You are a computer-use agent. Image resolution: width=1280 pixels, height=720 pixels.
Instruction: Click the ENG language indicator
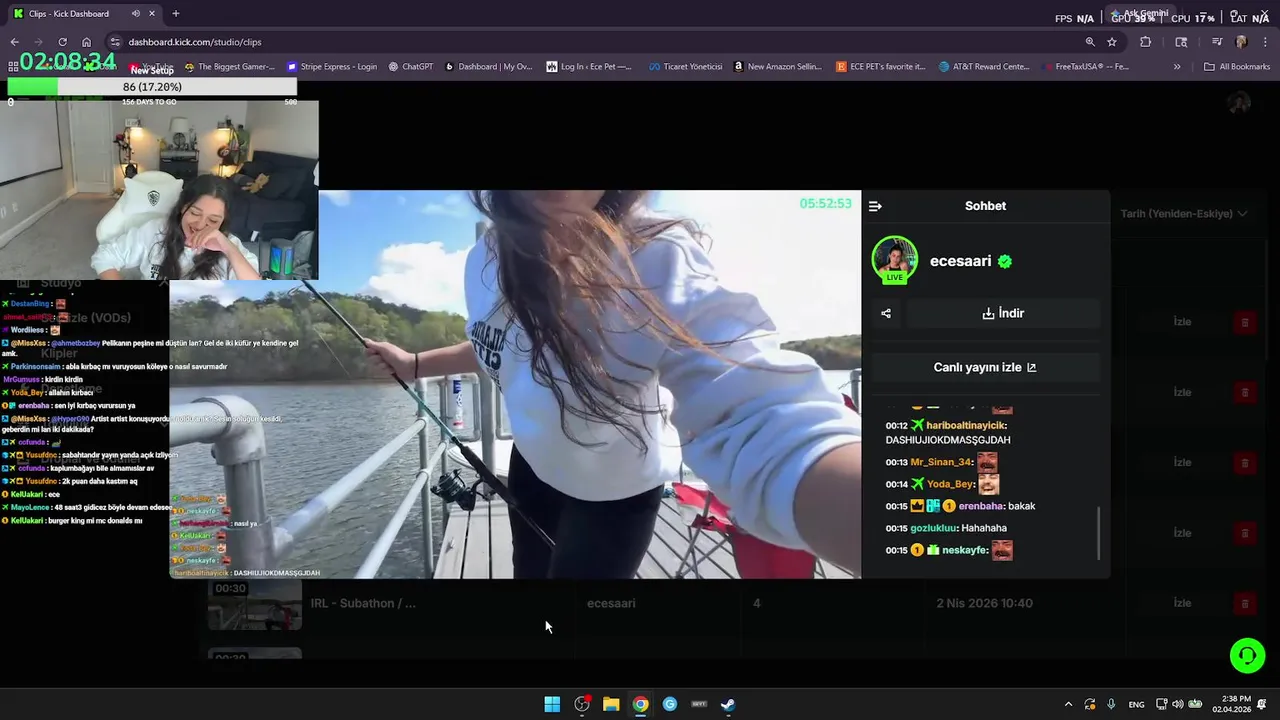pyautogui.click(x=1136, y=704)
